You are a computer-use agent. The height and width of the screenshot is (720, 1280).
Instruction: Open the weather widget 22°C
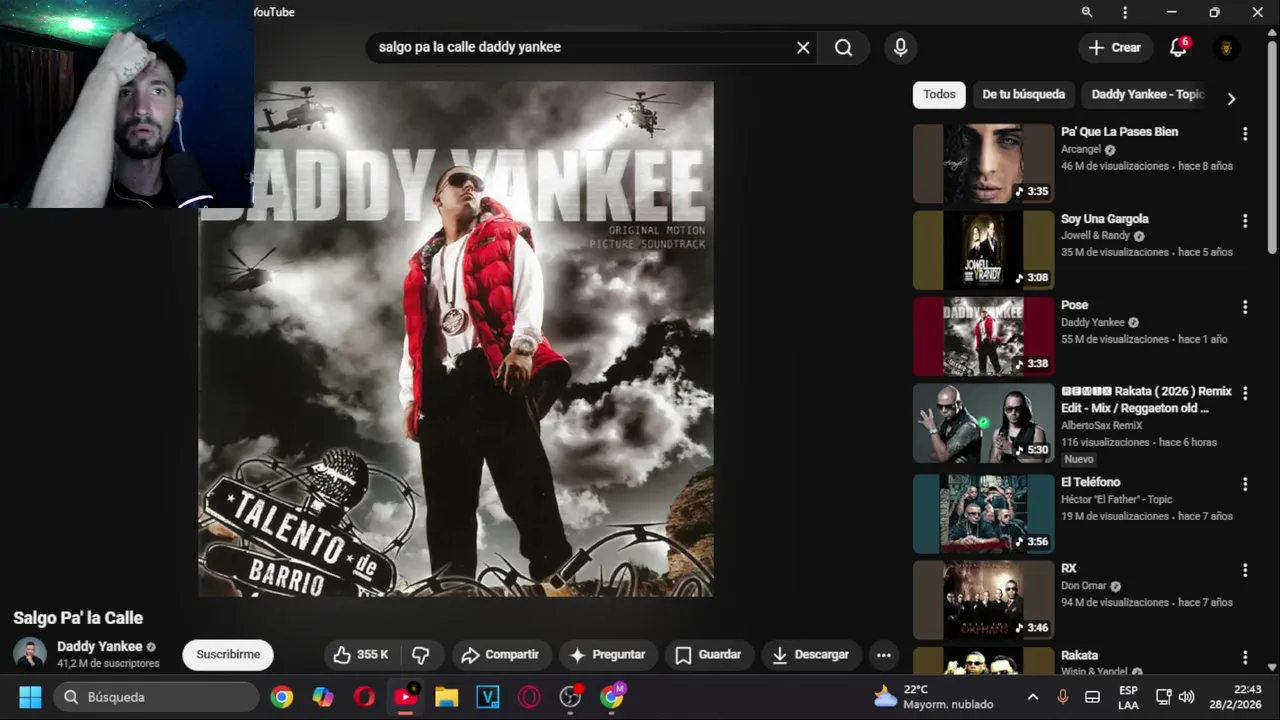point(933,697)
